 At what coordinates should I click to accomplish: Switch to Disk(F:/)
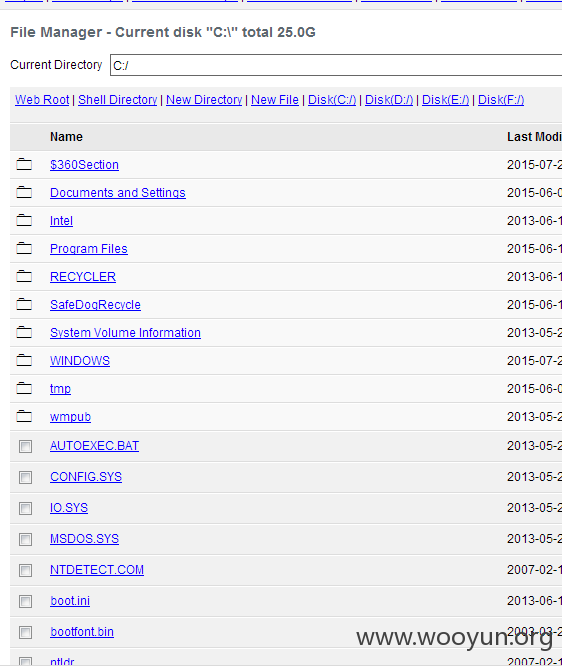[501, 100]
